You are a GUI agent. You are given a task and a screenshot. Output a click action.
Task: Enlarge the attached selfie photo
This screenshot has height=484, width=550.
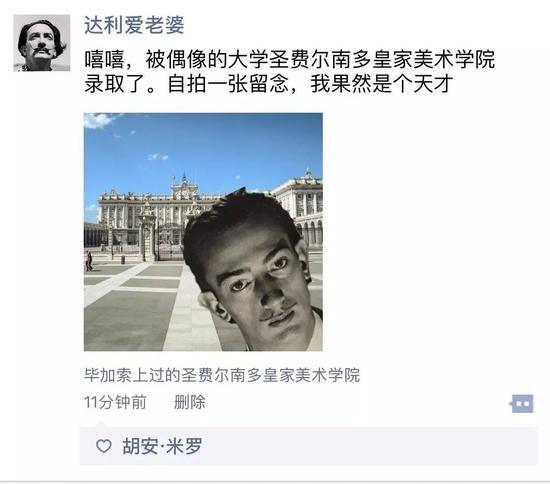pyautogui.click(x=203, y=232)
